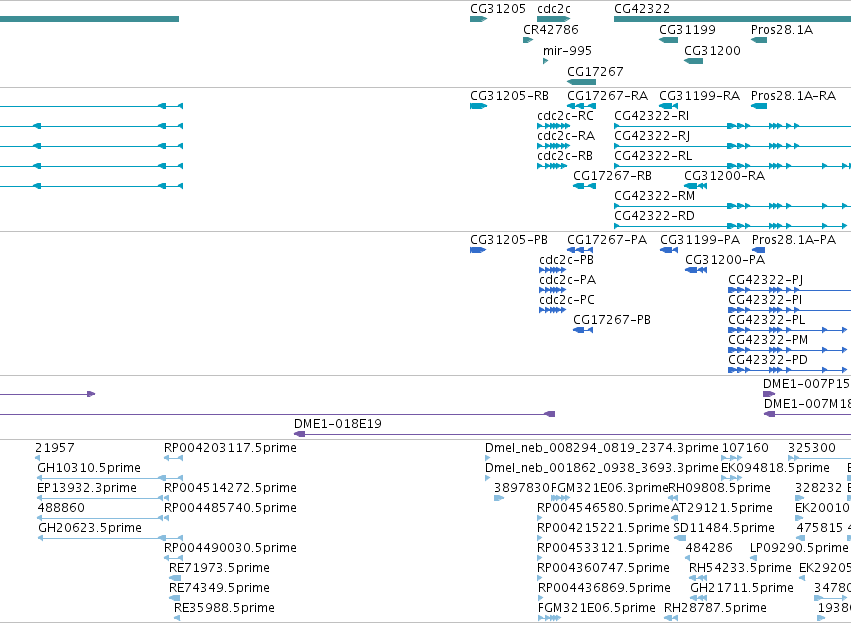Open EST Dmel_neb_008294_0819_2374.3prime
This screenshot has width=851, height=623.
pos(601,448)
